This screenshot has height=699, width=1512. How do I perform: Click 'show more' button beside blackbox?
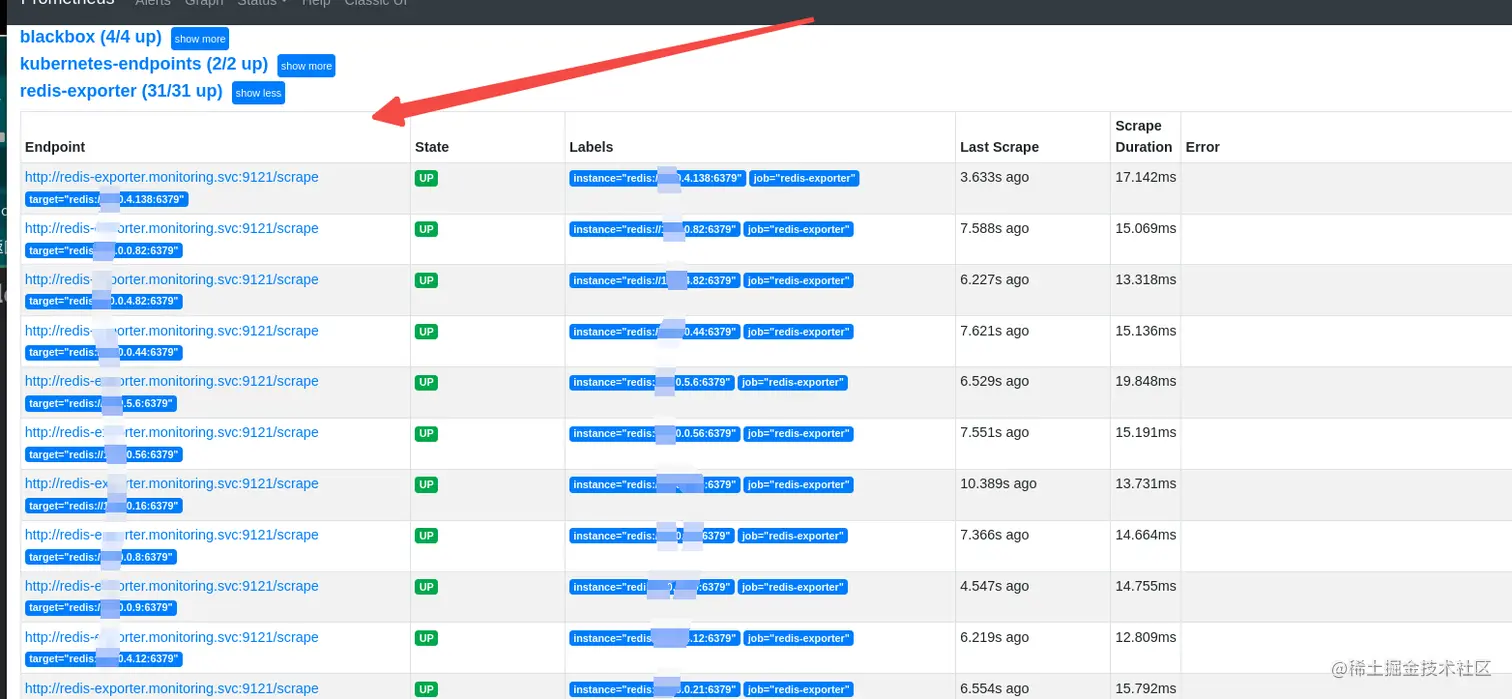(200, 39)
